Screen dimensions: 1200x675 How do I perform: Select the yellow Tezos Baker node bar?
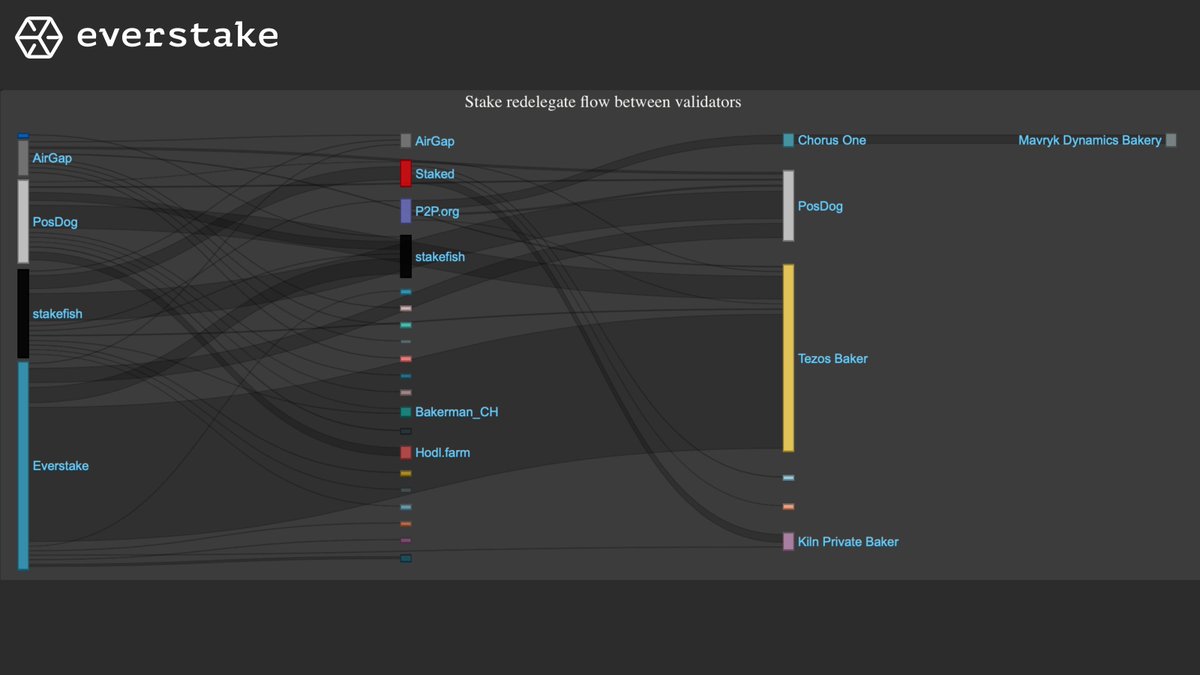point(788,358)
